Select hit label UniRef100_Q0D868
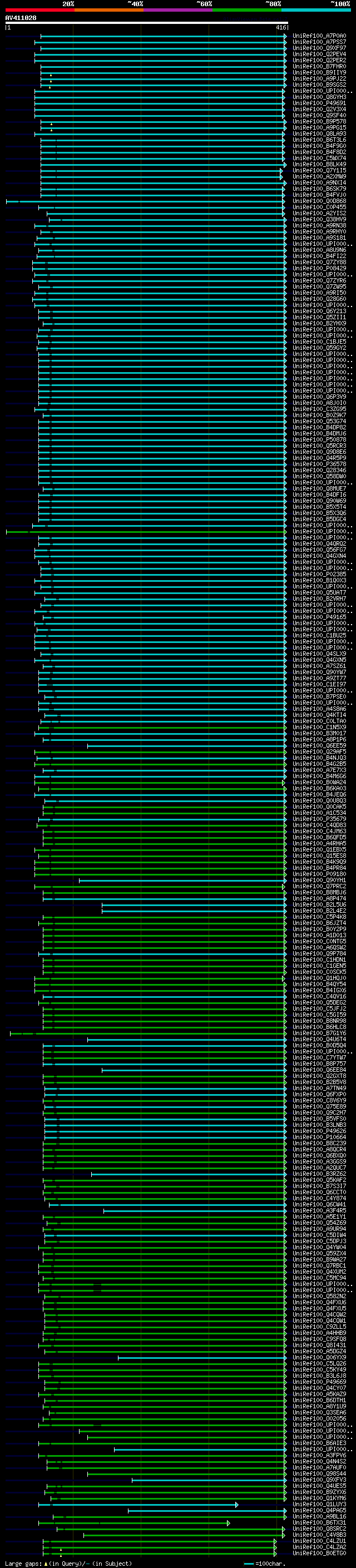356x1568 pixels. click(x=319, y=201)
